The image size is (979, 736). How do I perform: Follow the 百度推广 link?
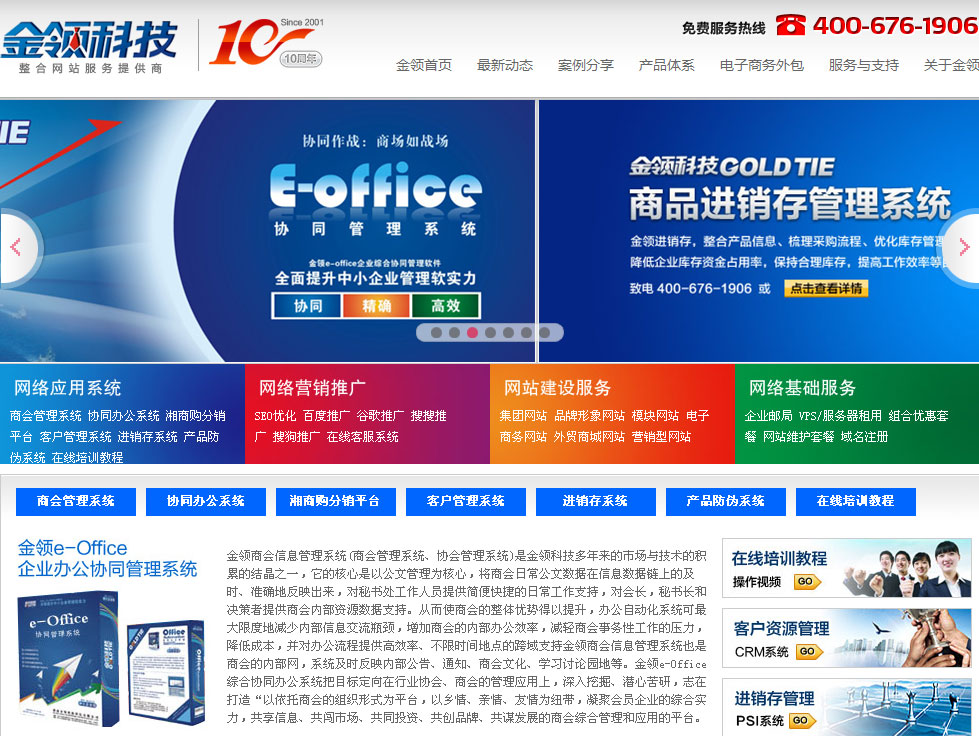click(x=327, y=416)
